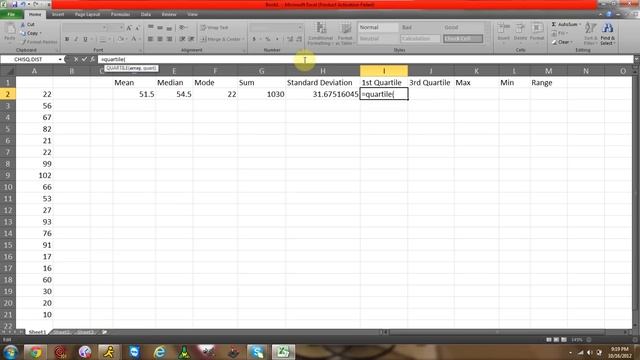The image size is (640, 360).
Task: Open the Fill dropdown in Editing group
Action: (x=560, y=33)
